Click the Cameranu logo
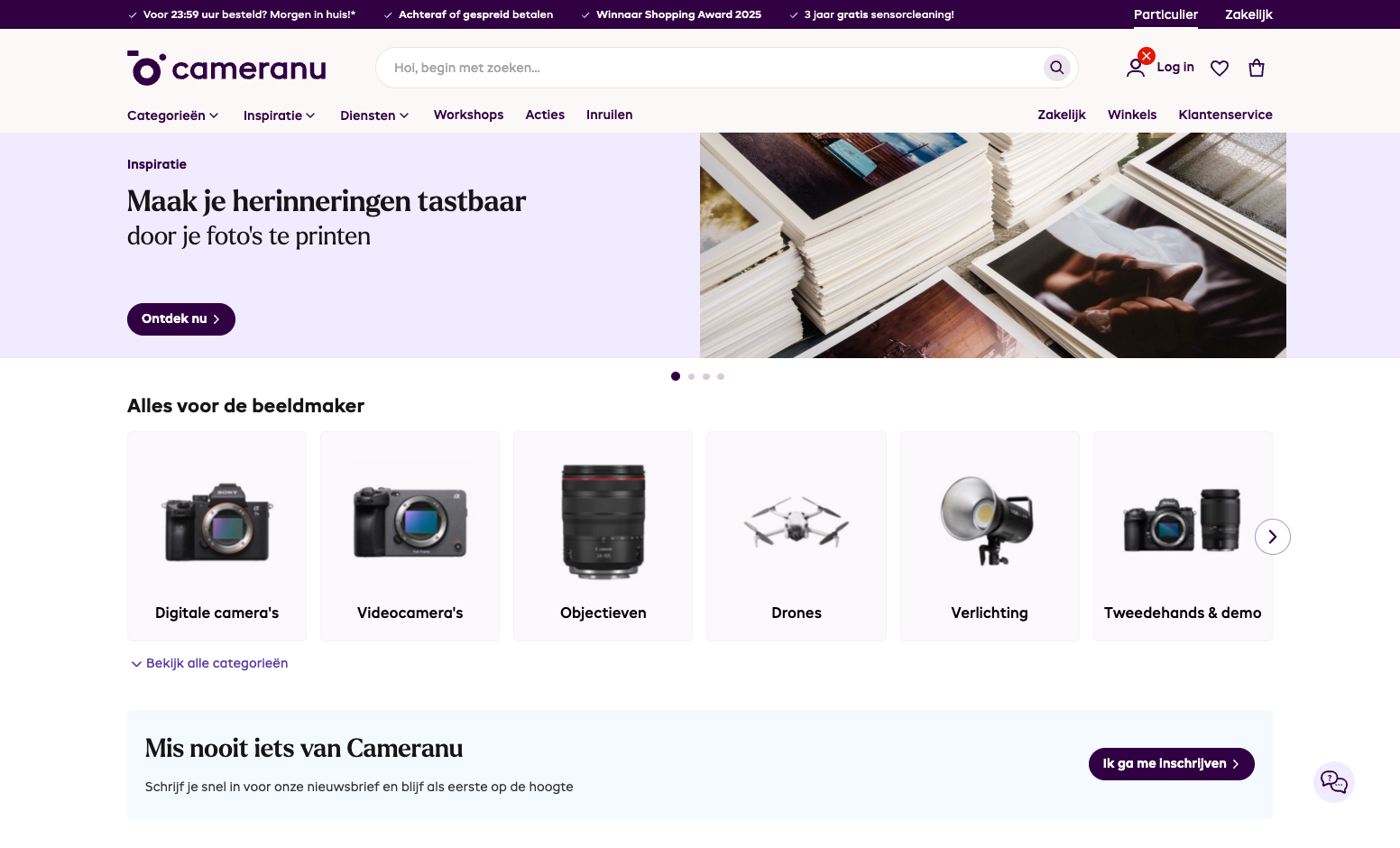The height and width of the screenshot is (848, 1400). point(226,69)
